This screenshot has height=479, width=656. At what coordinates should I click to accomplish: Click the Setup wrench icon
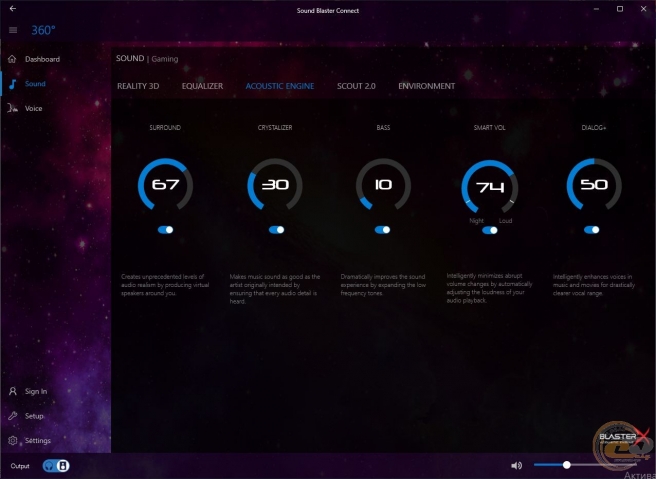click(13, 416)
